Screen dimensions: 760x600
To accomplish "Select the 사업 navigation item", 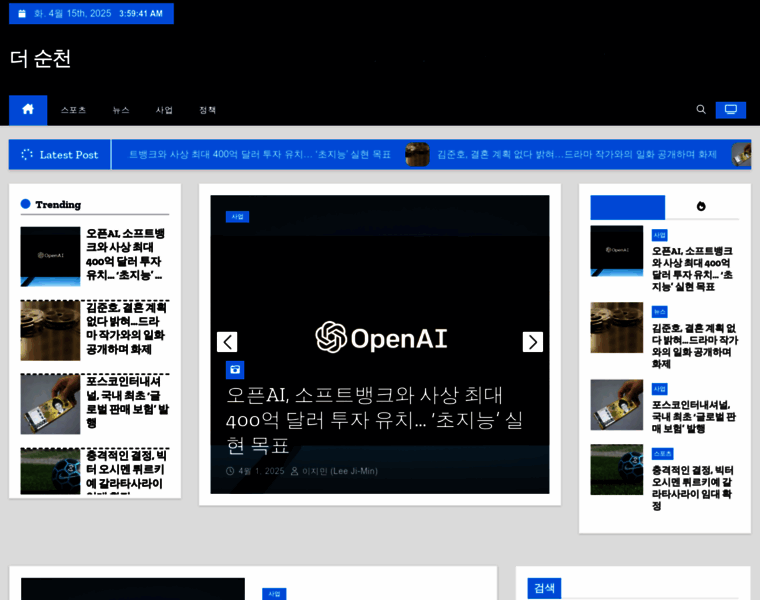I will [164, 110].
